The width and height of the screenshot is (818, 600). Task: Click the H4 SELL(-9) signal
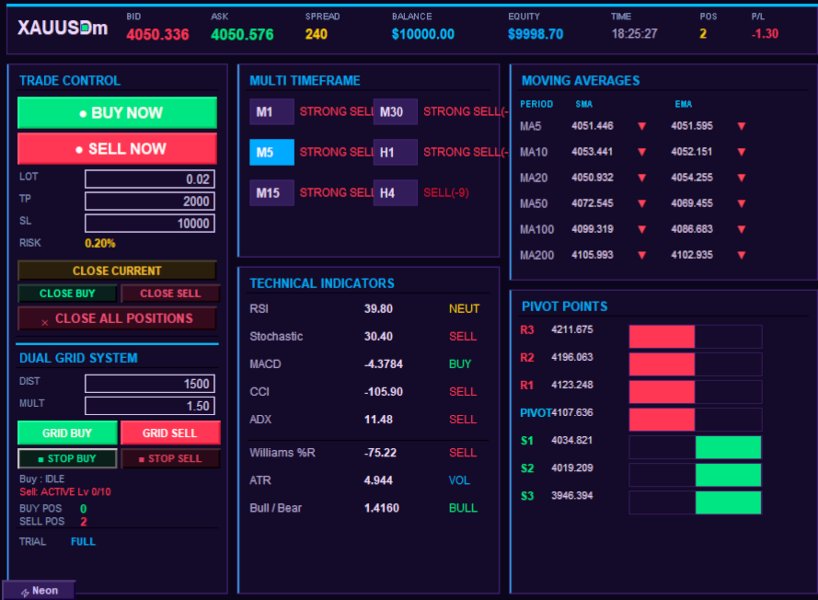pyautogui.click(x=446, y=193)
